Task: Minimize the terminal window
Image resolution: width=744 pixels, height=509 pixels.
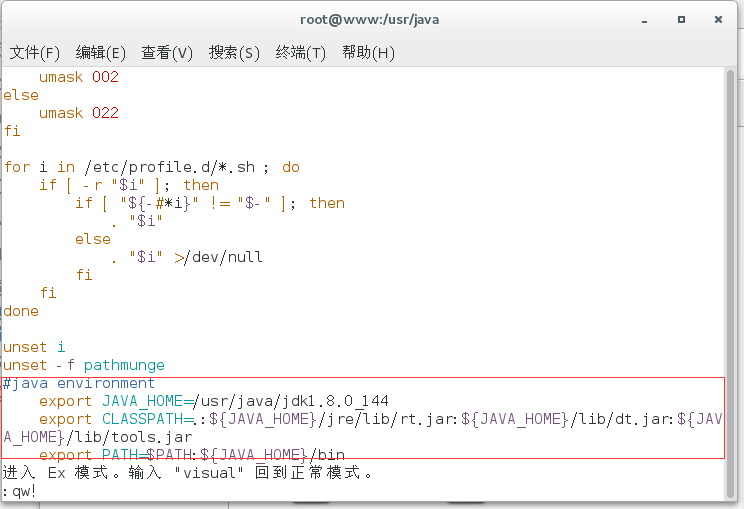Action: (646, 19)
